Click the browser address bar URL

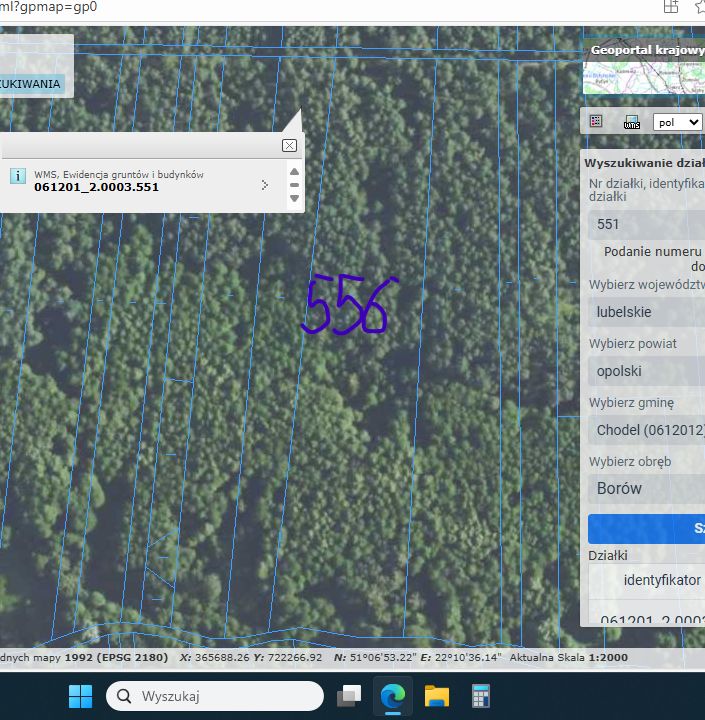pyautogui.click(x=49, y=7)
